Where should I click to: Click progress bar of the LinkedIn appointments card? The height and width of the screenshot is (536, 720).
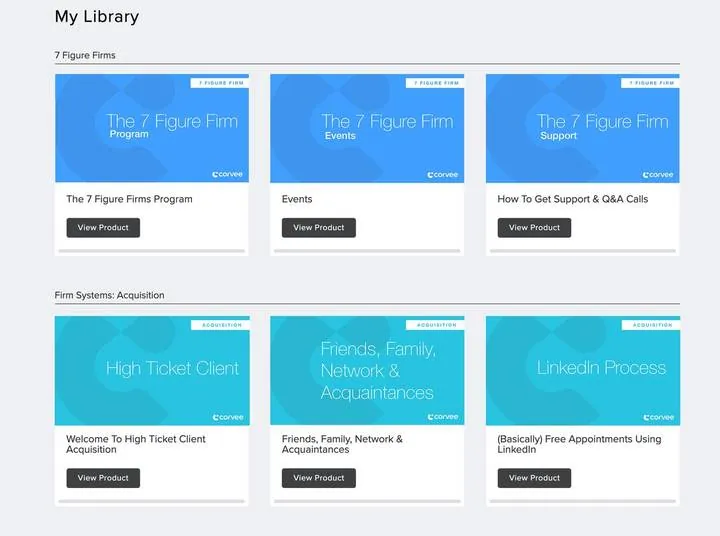[x=583, y=501]
